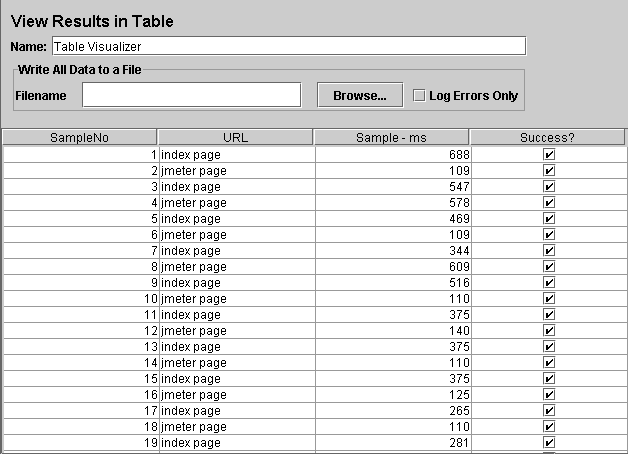Viewport: 628px width, 454px height.
Task: Click the 469 sample time cell
Action: pos(393,219)
